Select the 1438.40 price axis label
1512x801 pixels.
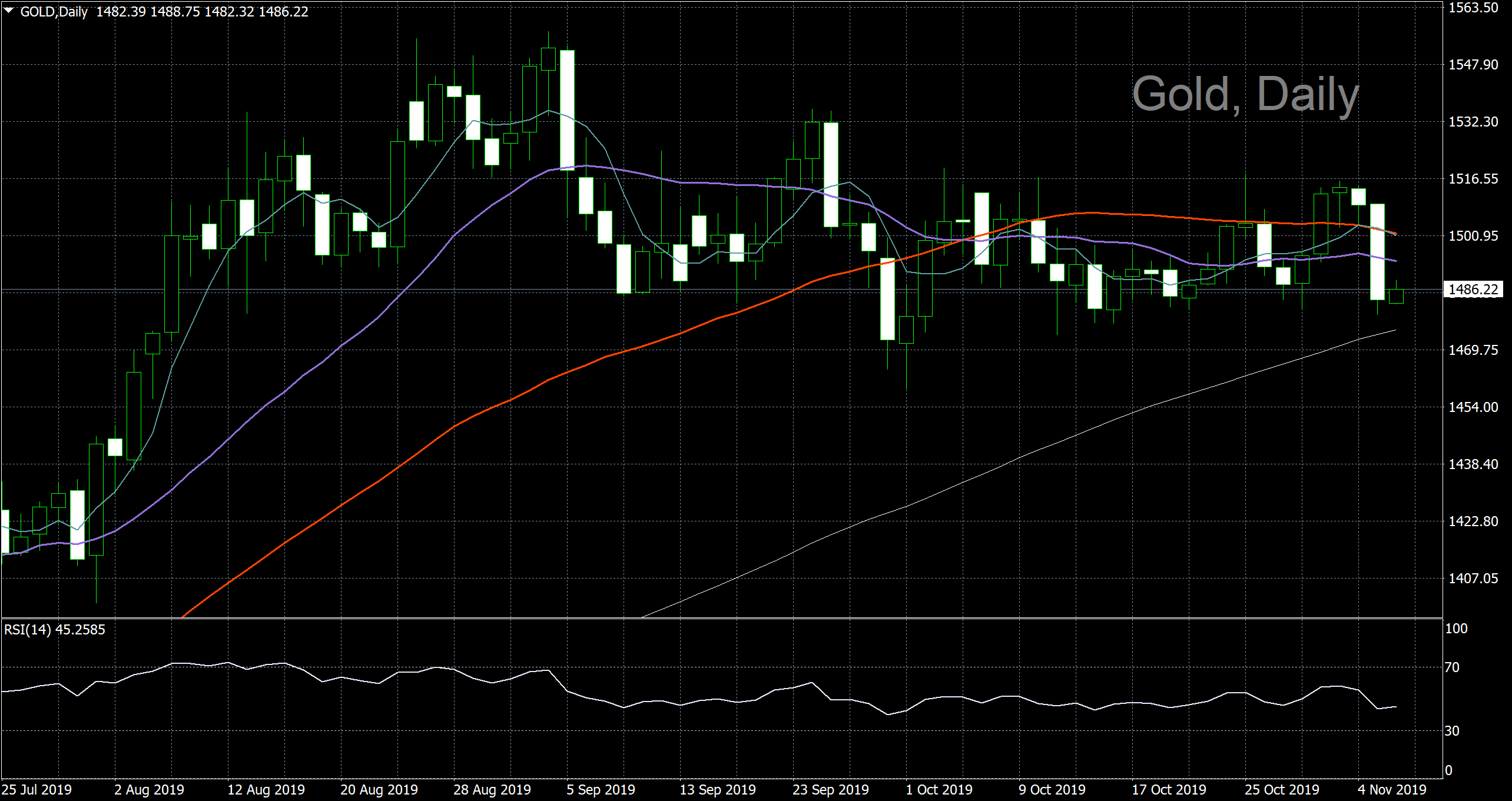coord(1473,464)
